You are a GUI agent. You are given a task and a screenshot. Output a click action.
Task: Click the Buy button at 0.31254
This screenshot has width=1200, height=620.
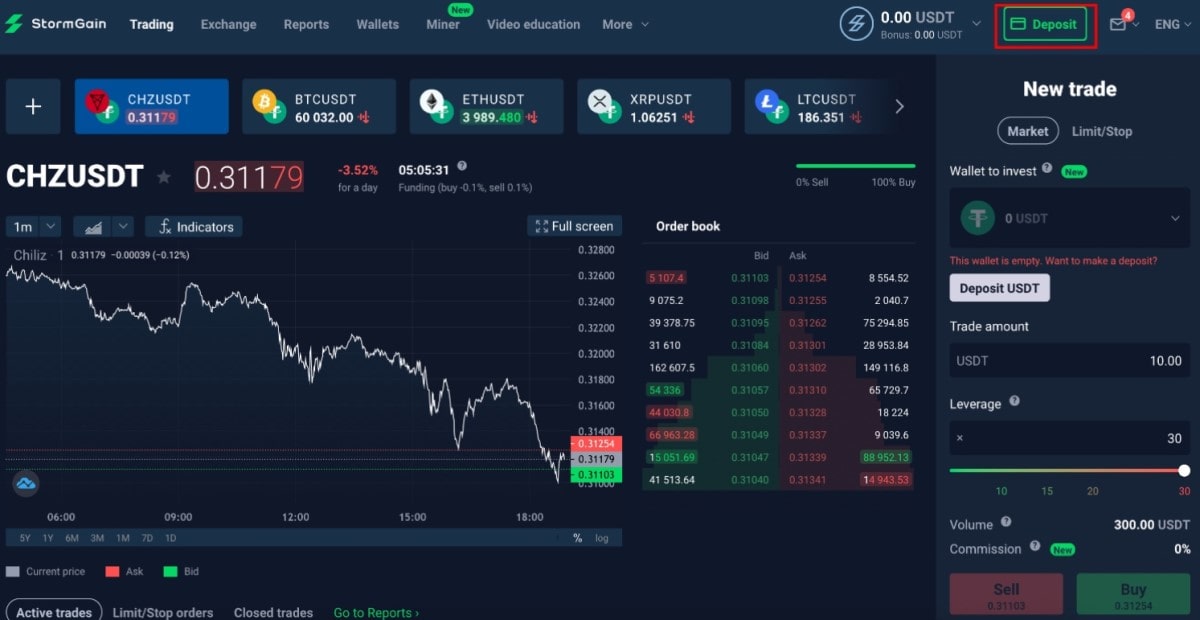(1133, 596)
